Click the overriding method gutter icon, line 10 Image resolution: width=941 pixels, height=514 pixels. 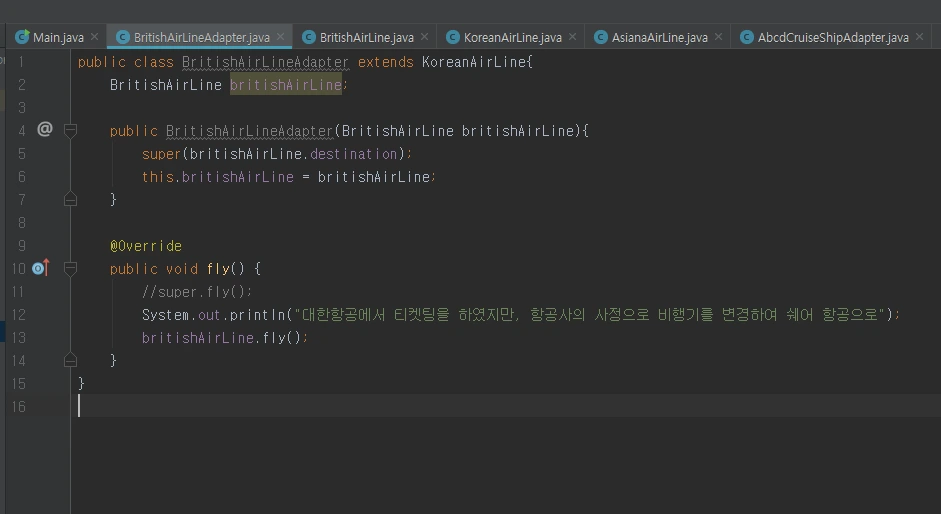coord(40,268)
